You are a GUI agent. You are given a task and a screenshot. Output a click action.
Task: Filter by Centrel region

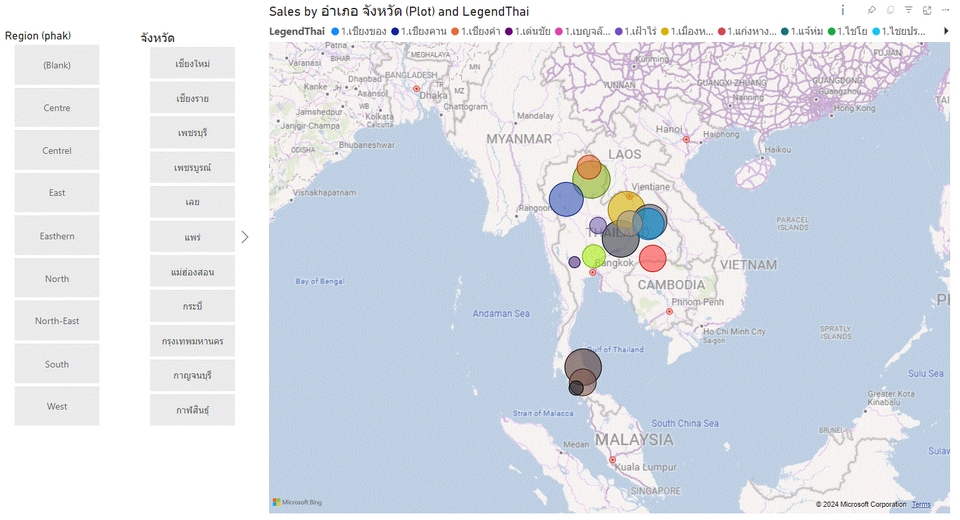coord(57,150)
